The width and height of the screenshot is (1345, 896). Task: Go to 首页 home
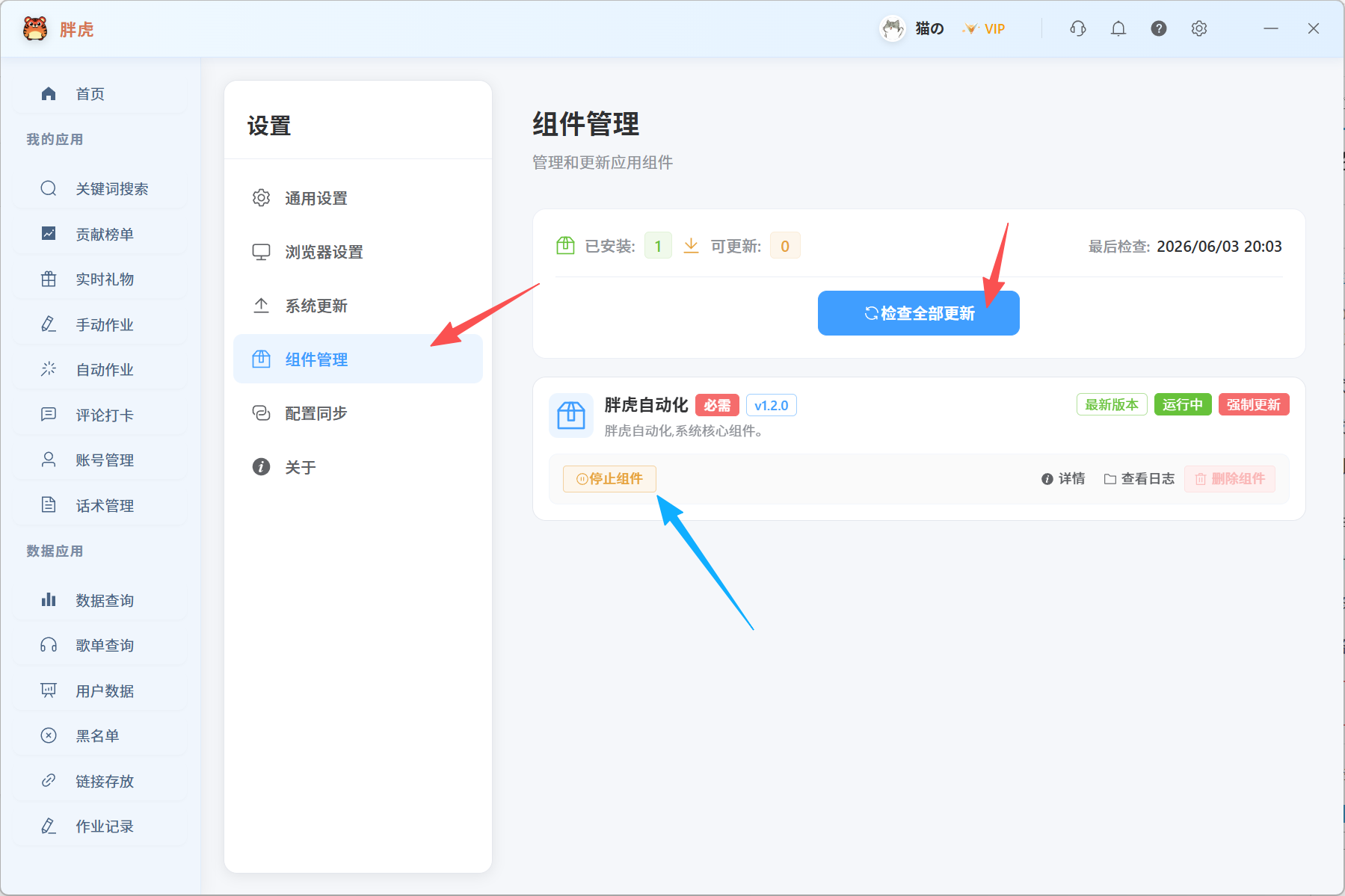tap(100, 93)
